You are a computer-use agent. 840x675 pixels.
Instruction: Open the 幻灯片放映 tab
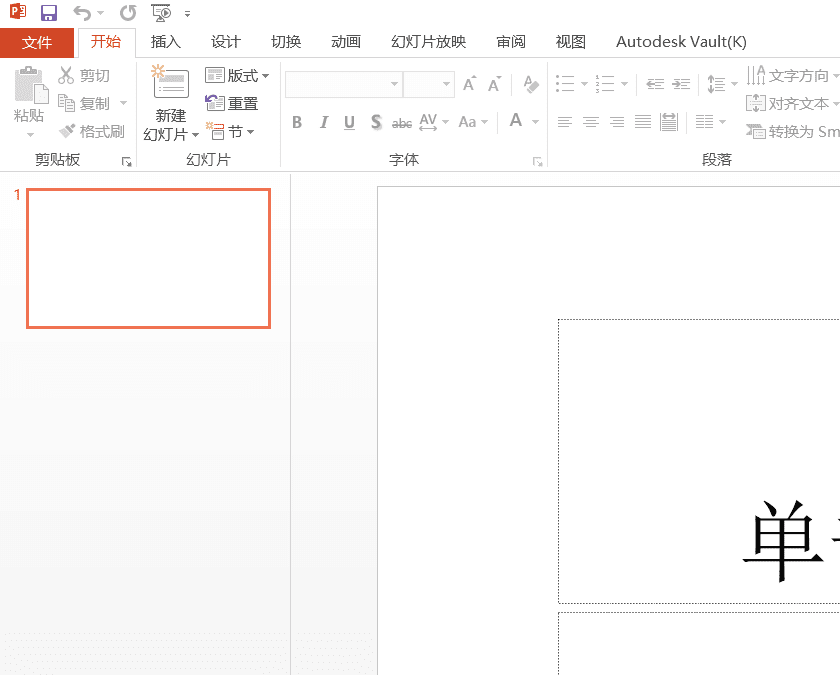tap(429, 42)
